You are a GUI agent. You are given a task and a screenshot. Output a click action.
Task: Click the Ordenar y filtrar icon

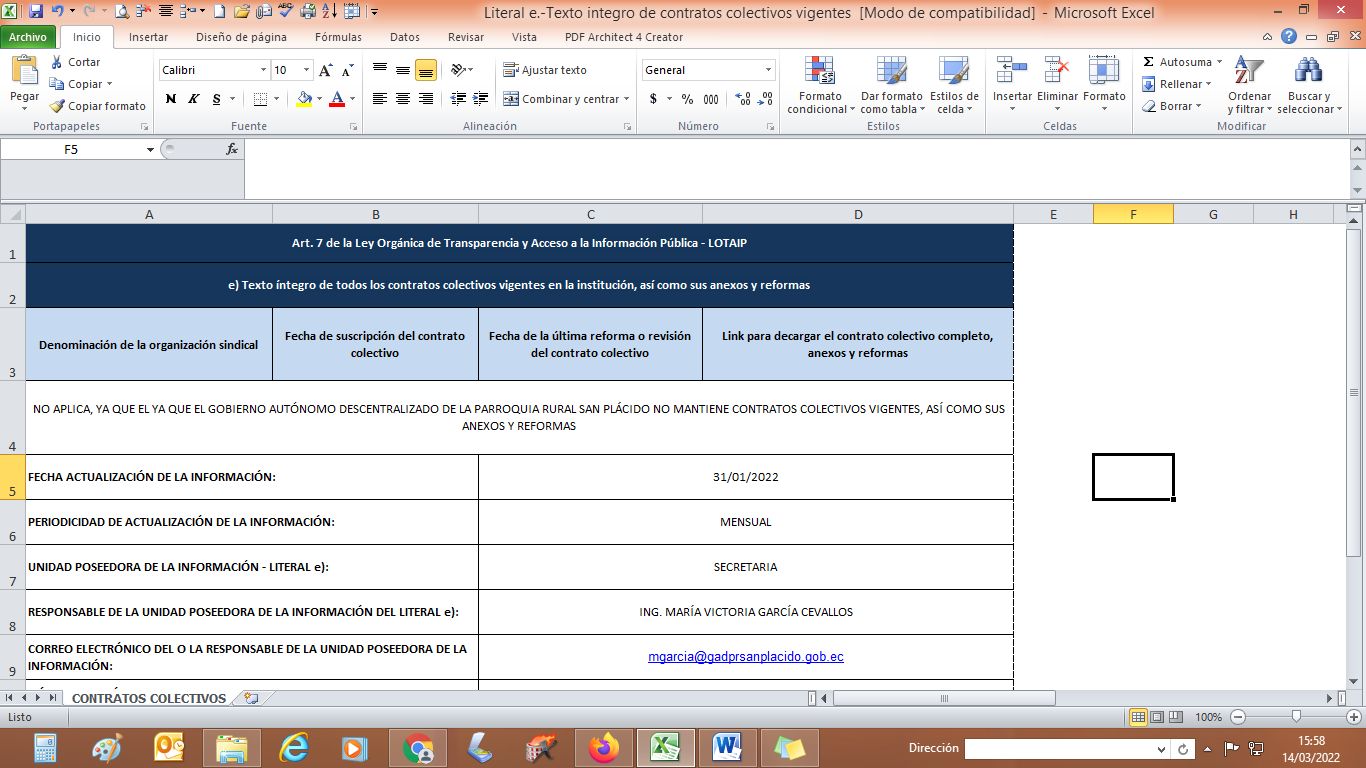(x=1248, y=72)
